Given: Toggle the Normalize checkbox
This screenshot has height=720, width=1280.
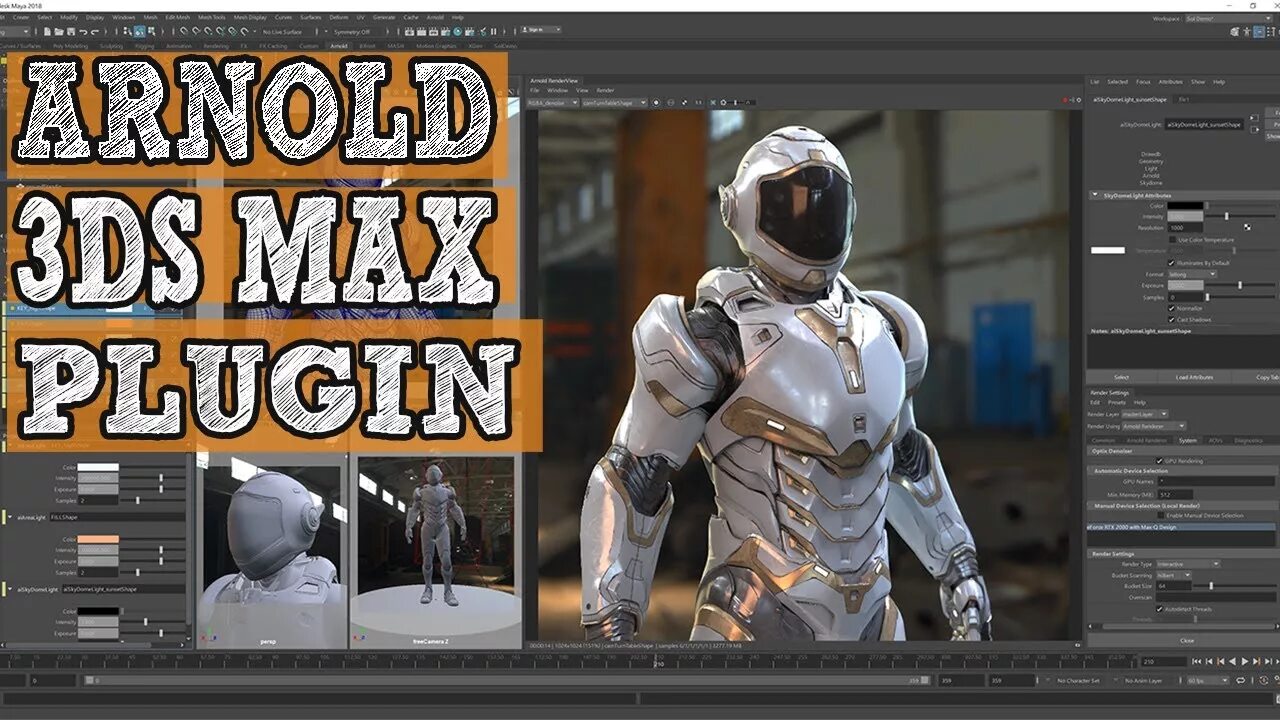Looking at the screenshot, I should click(x=1171, y=308).
